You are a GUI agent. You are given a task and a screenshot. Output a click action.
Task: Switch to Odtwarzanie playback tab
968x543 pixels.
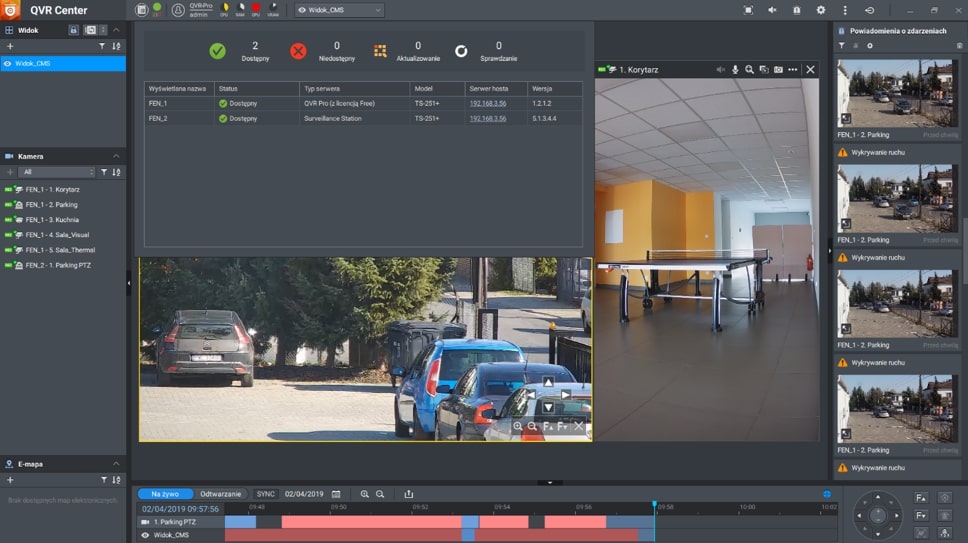221,494
